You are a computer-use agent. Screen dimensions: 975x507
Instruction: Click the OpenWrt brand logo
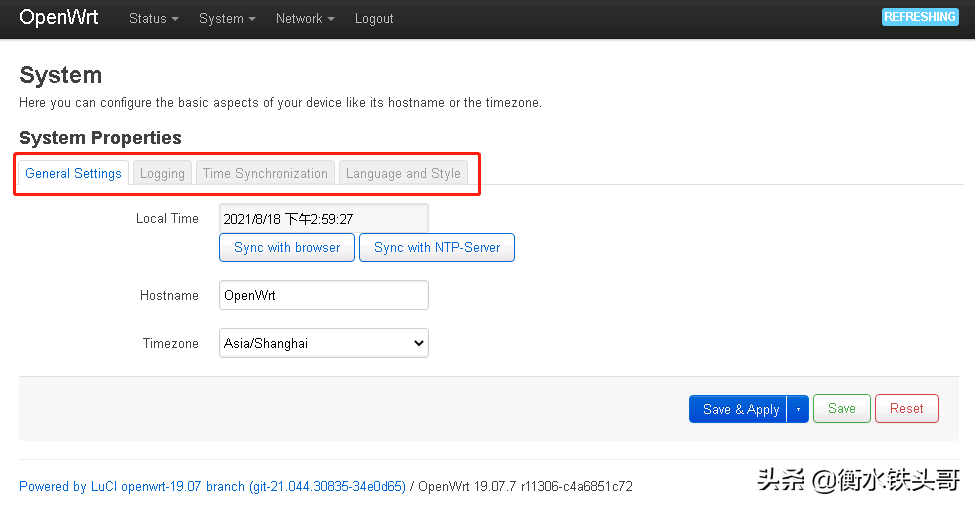[x=59, y=18]
